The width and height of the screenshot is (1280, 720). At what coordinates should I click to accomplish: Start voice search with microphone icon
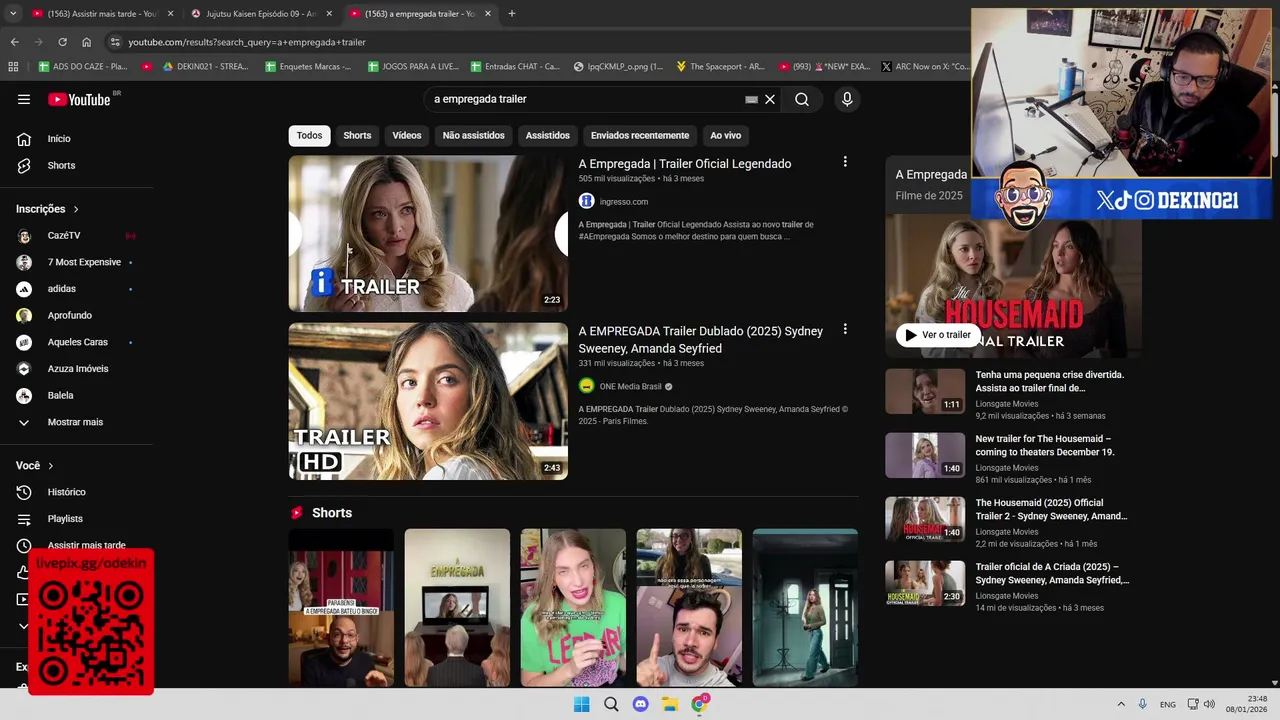pos(847,99)
